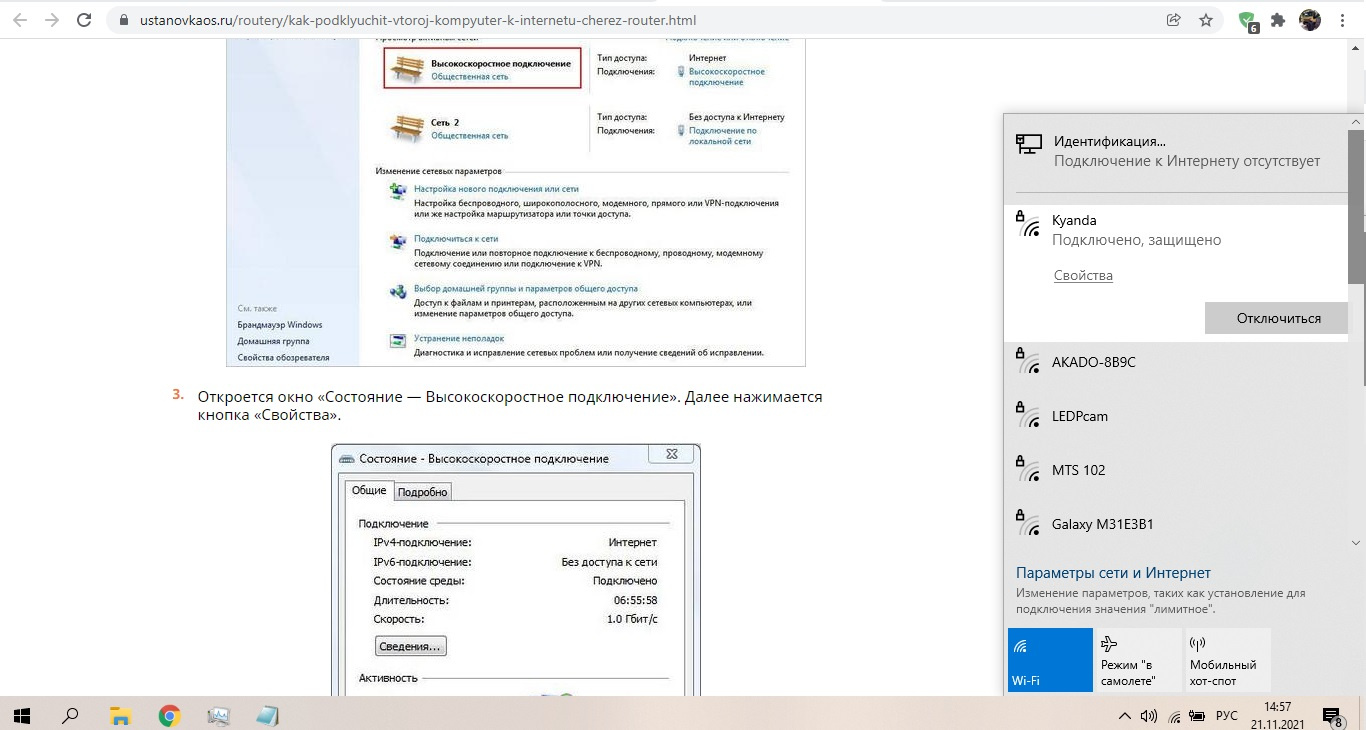Image resolution: width=1366 pixels, height=730 pixels.
Task: Click Подключиться к сети link
Action: (x=456, y=239)
